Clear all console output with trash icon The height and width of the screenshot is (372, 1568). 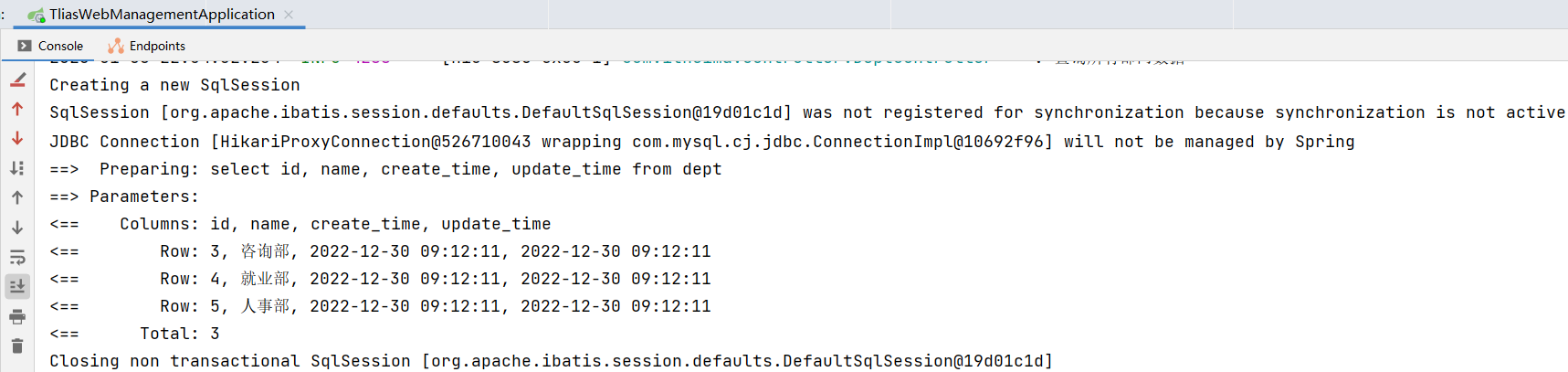tap(17, 346)
